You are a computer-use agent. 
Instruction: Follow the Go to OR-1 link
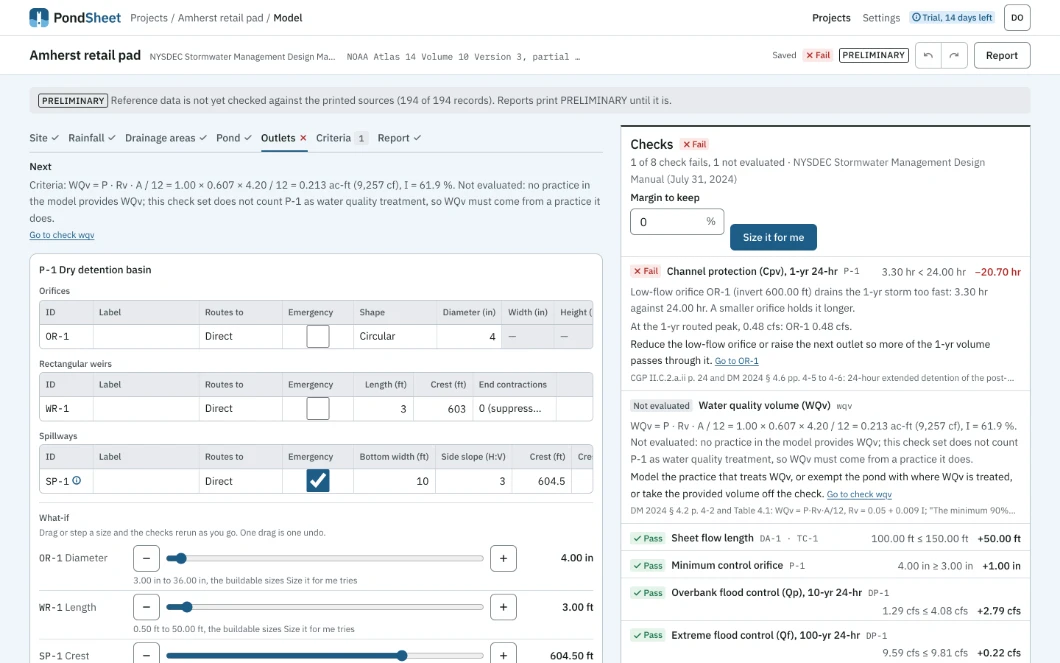[x=736, y=361]
